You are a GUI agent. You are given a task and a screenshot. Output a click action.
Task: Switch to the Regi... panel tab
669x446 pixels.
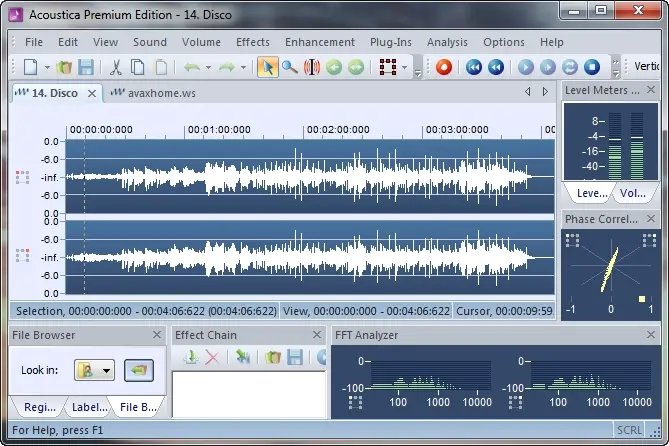(40, 407)
